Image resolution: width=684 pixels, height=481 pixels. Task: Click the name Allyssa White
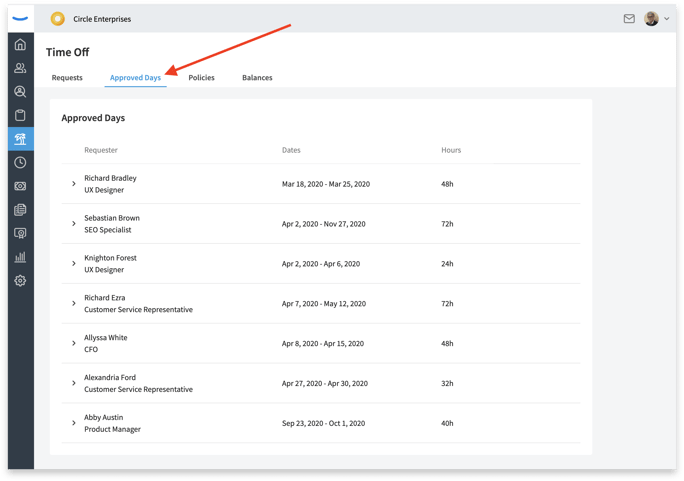106,338
